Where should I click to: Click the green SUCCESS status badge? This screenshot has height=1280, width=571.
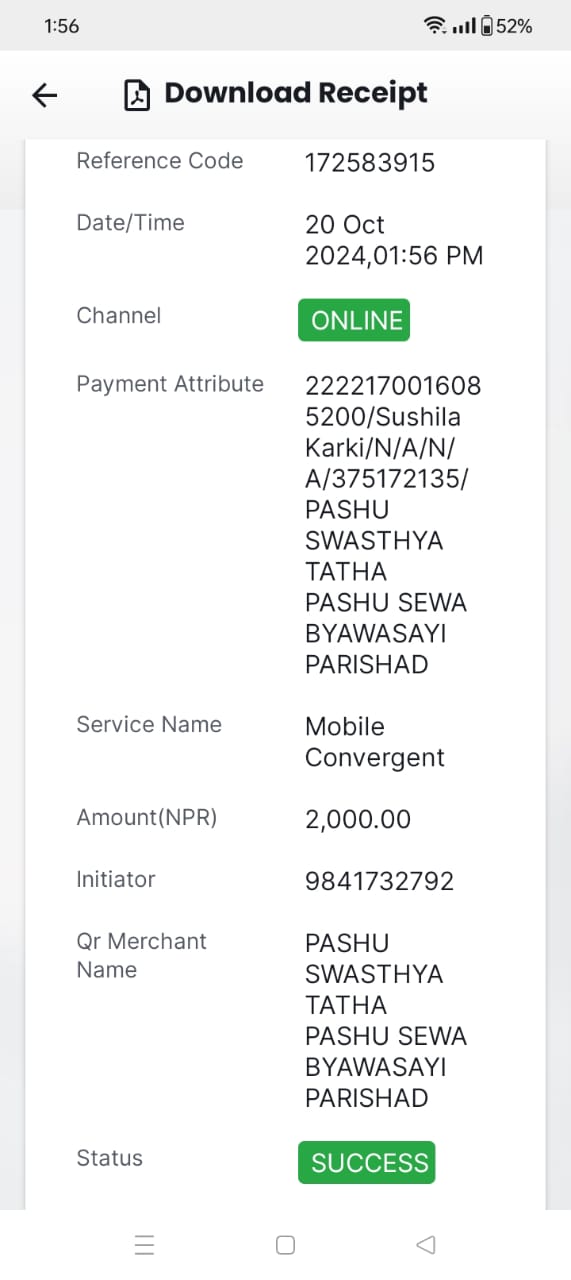pos(367,1162)
